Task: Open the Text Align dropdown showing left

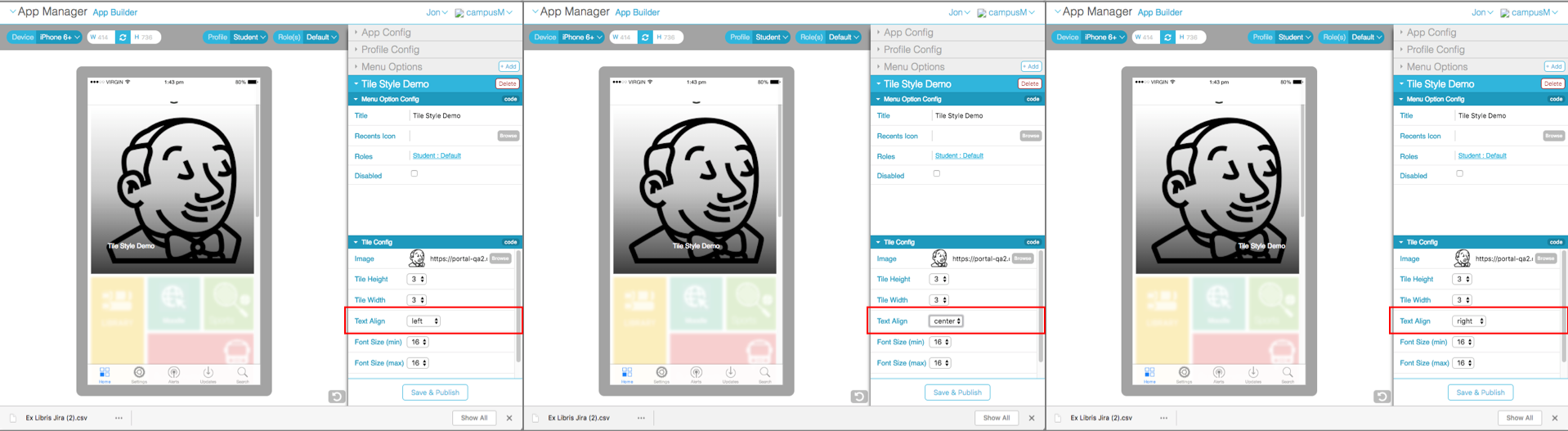Action: coord(424,321)
